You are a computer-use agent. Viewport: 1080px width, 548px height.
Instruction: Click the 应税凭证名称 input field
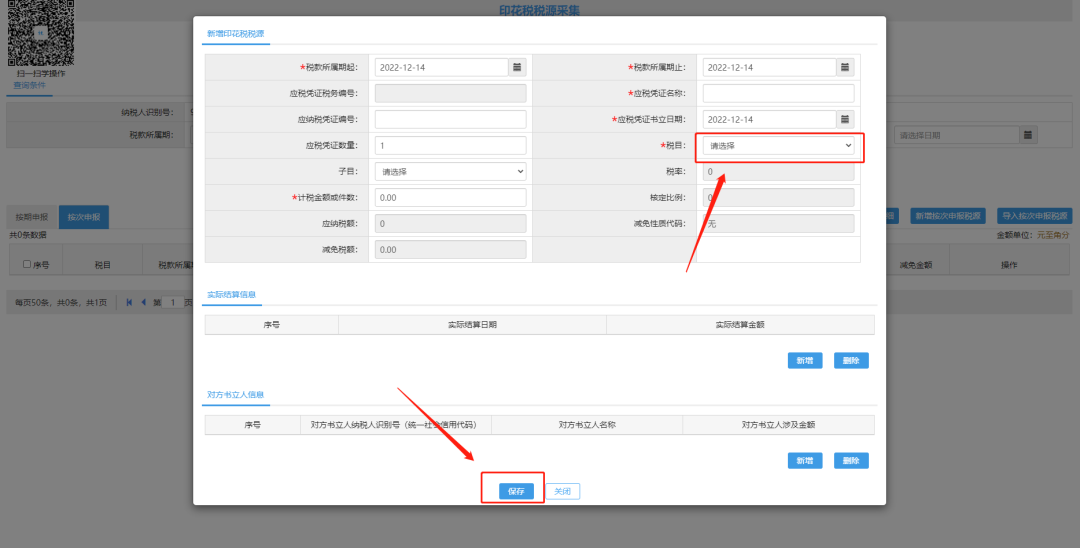click(778, 93)
